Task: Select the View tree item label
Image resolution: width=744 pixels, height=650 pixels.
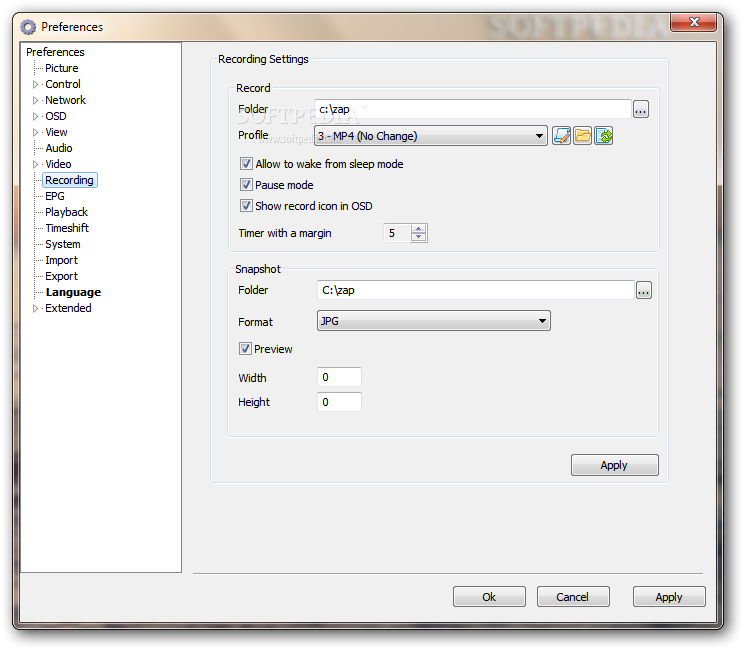Action: 56,132
